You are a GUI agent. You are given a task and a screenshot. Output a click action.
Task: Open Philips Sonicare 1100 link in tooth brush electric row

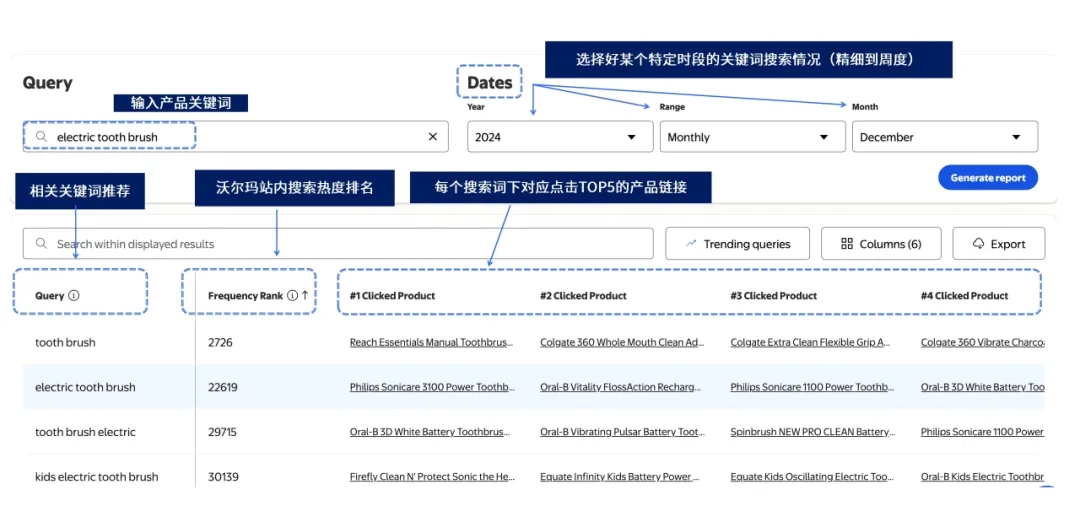click(x=982, y=432)
